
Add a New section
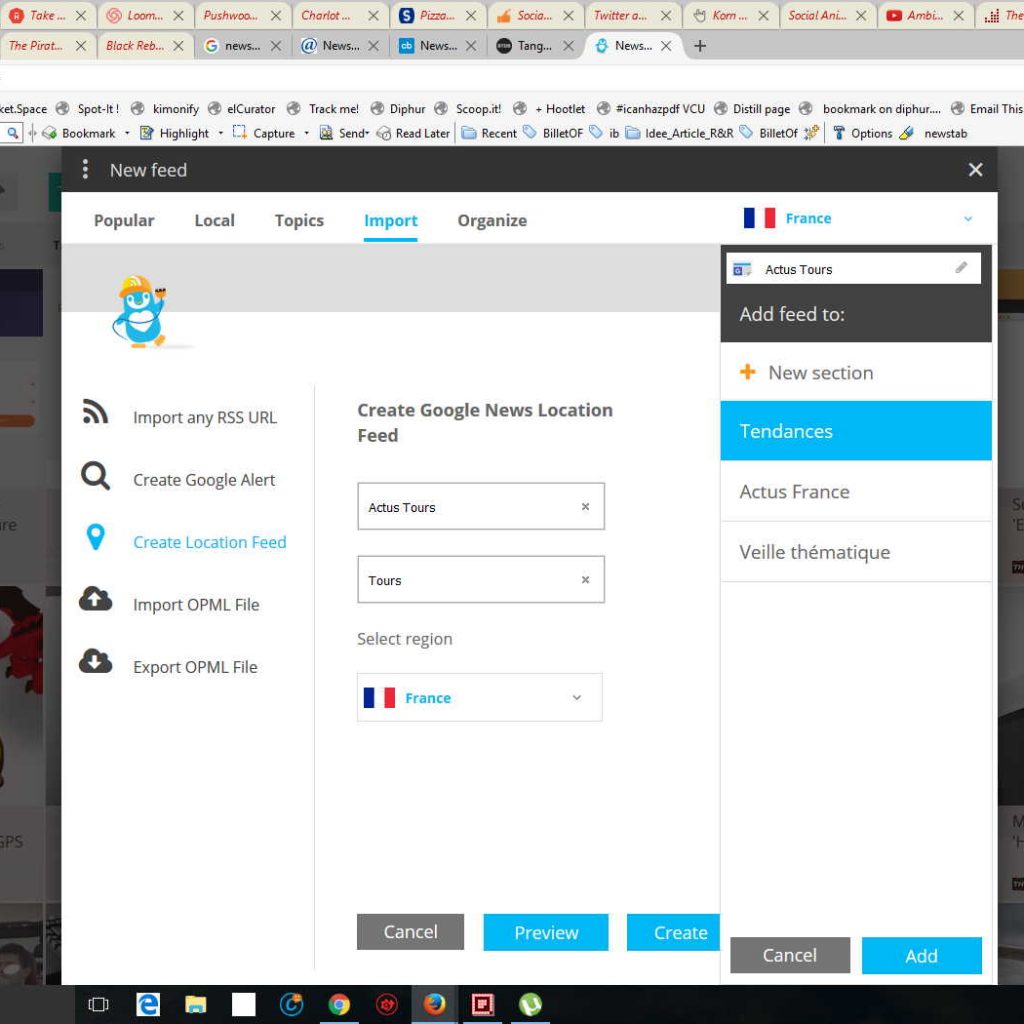pyautogui.click(x=856, y=372)
